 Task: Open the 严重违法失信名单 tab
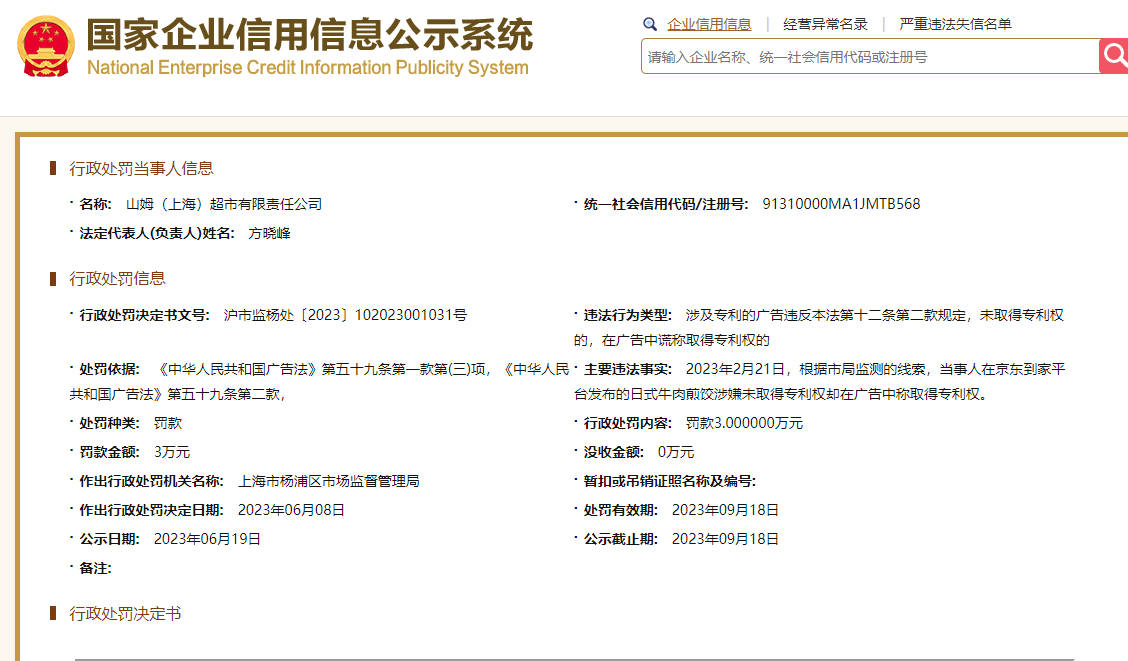[x=955, y=24]
